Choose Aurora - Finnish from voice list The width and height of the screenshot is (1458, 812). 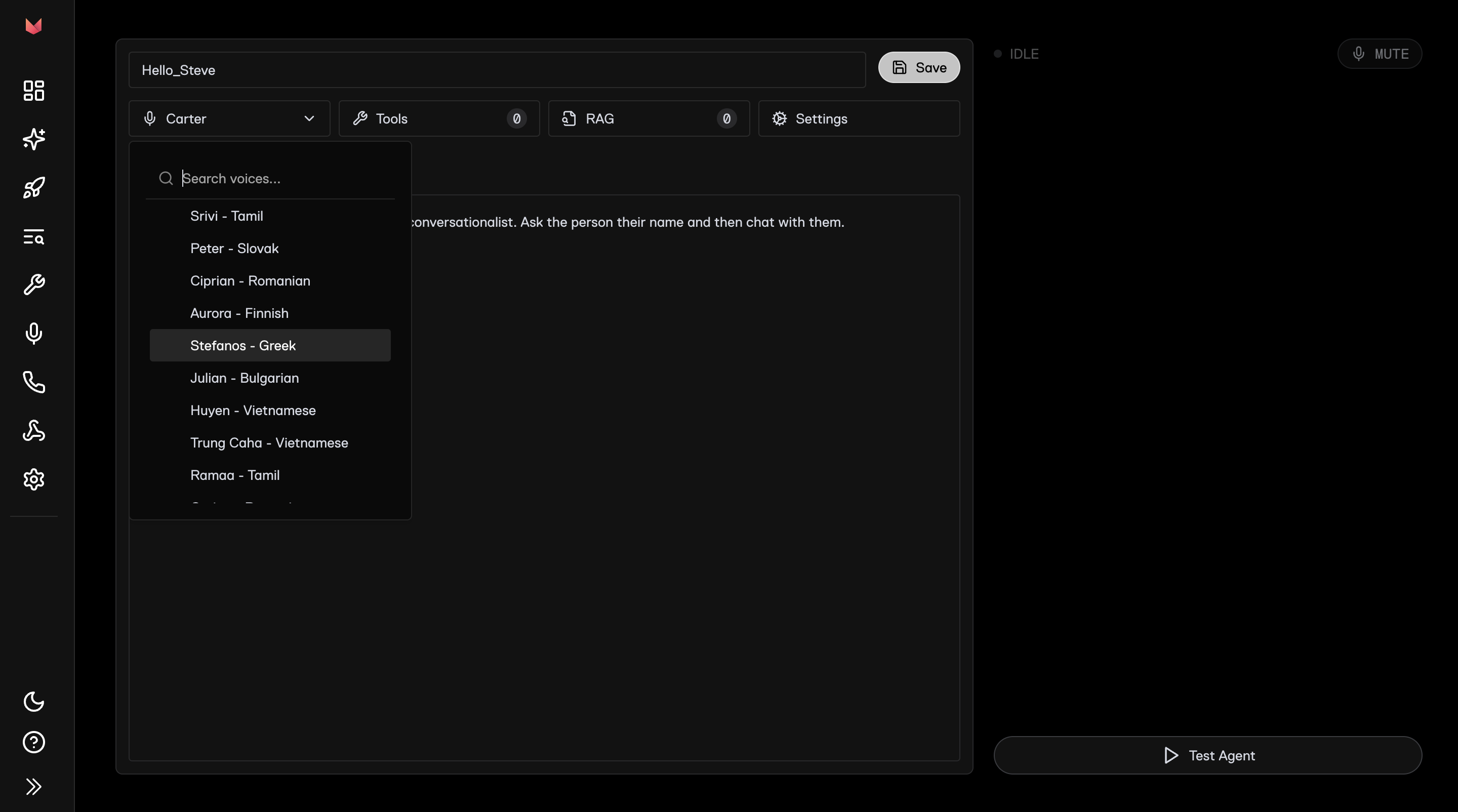tap(239, 313)
